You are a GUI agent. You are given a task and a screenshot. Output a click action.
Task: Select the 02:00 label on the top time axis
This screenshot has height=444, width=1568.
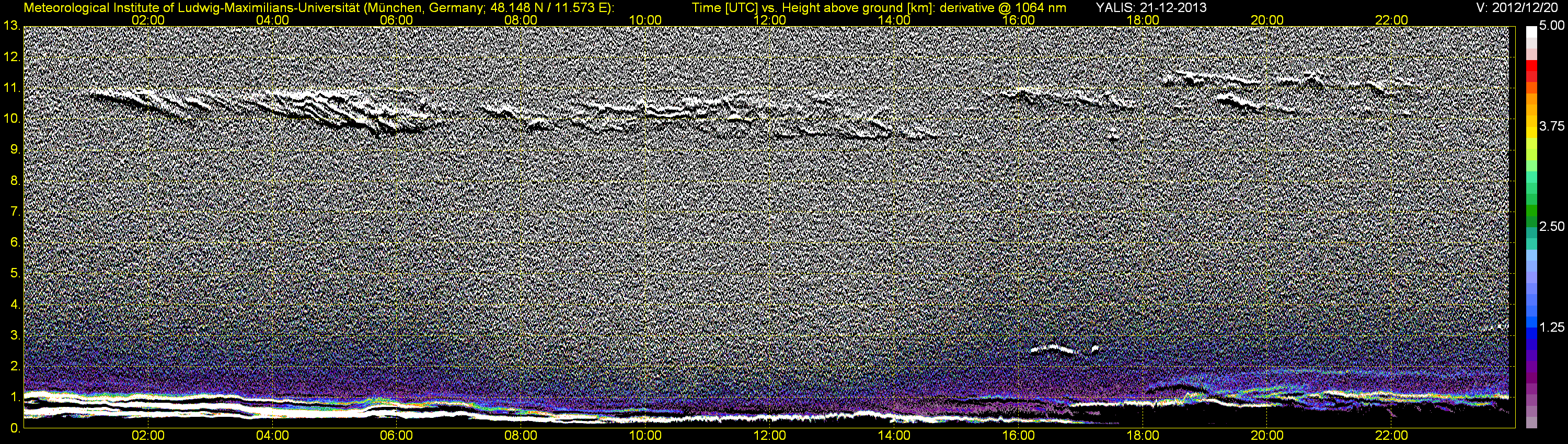148,20
